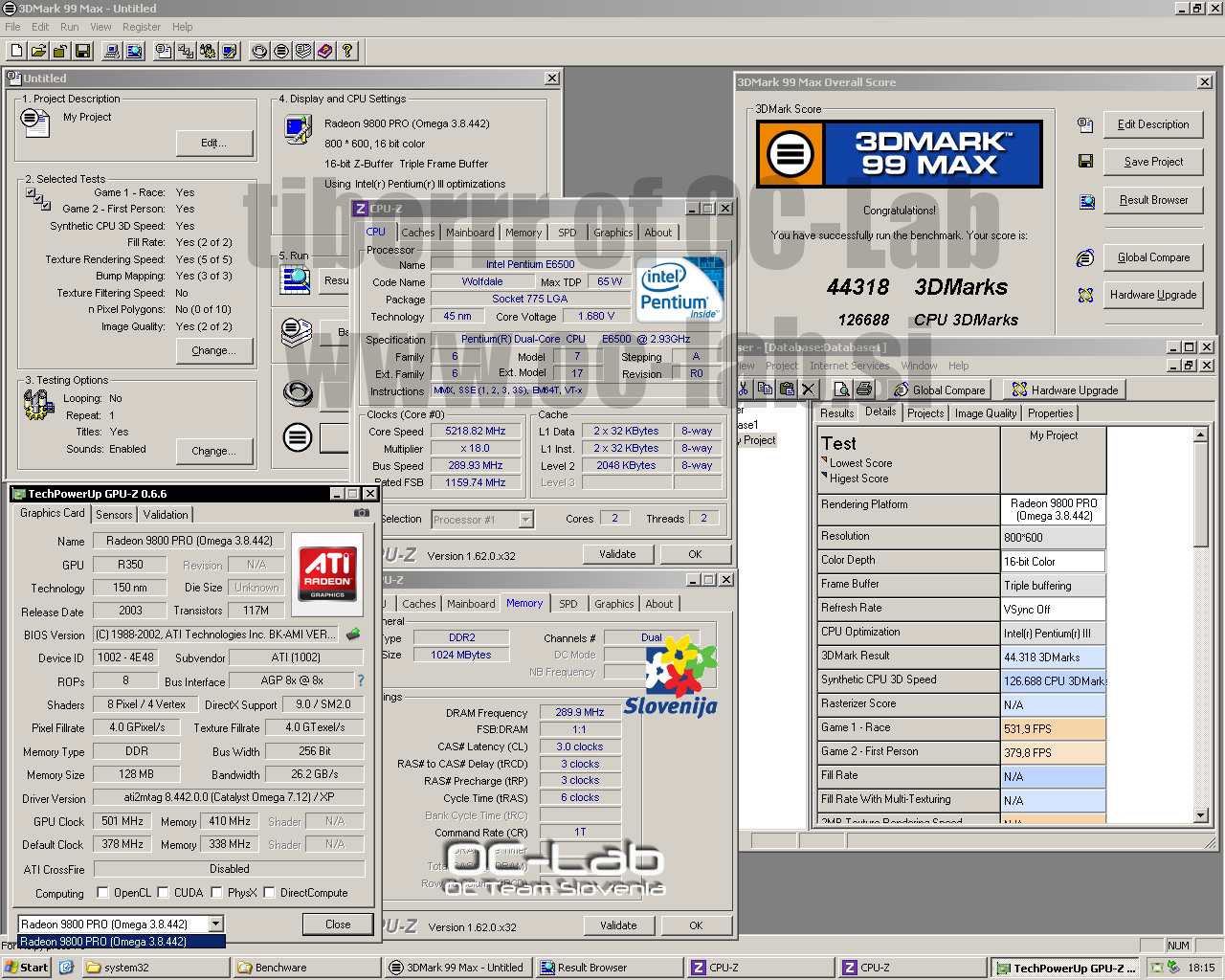Viewport: 1225px width, 980px height.
Task: Click scroll up arrow in Result Browser details
Action: 1201,434
